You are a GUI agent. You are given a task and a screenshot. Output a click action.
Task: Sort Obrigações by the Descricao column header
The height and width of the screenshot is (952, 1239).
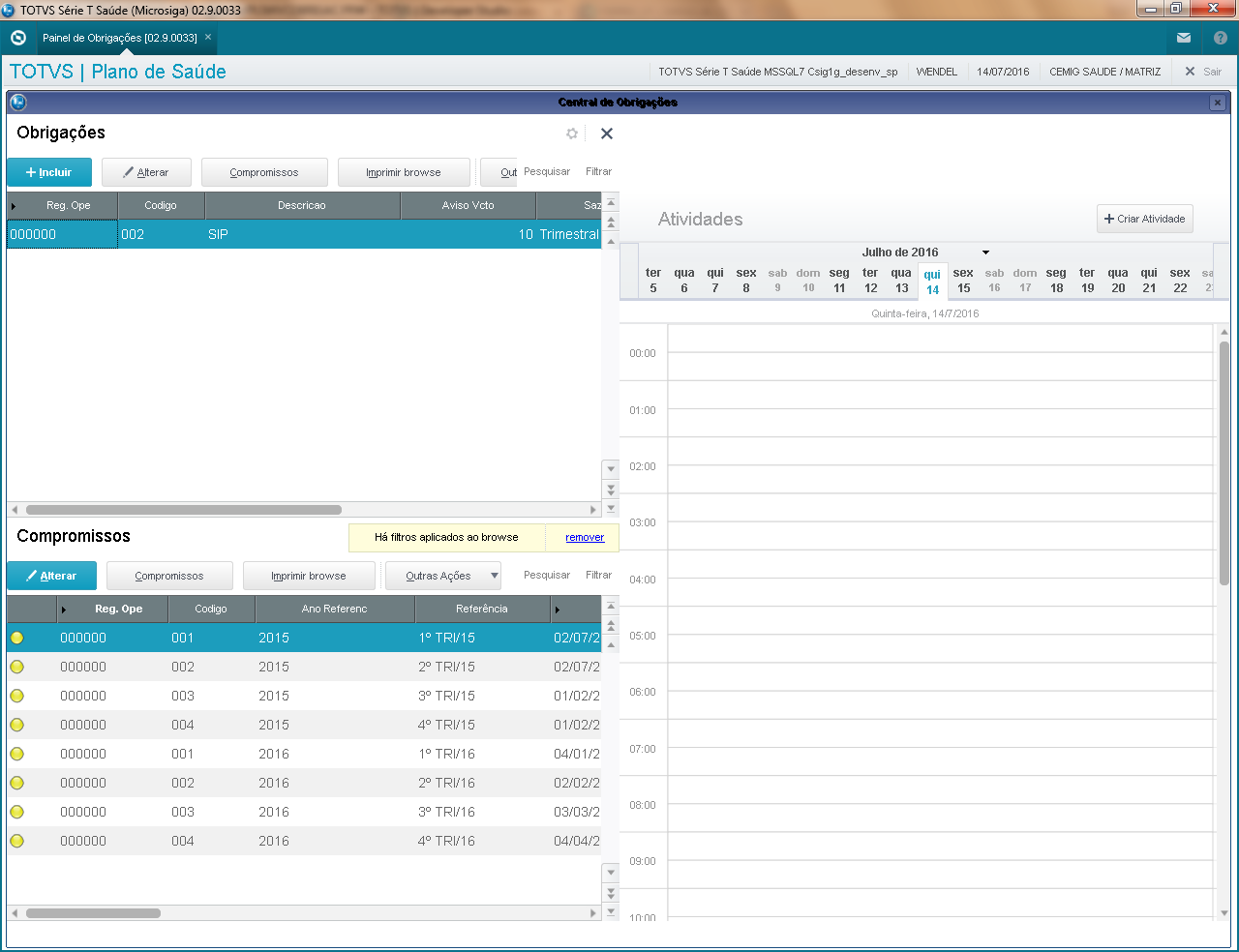tap(302, 205)
